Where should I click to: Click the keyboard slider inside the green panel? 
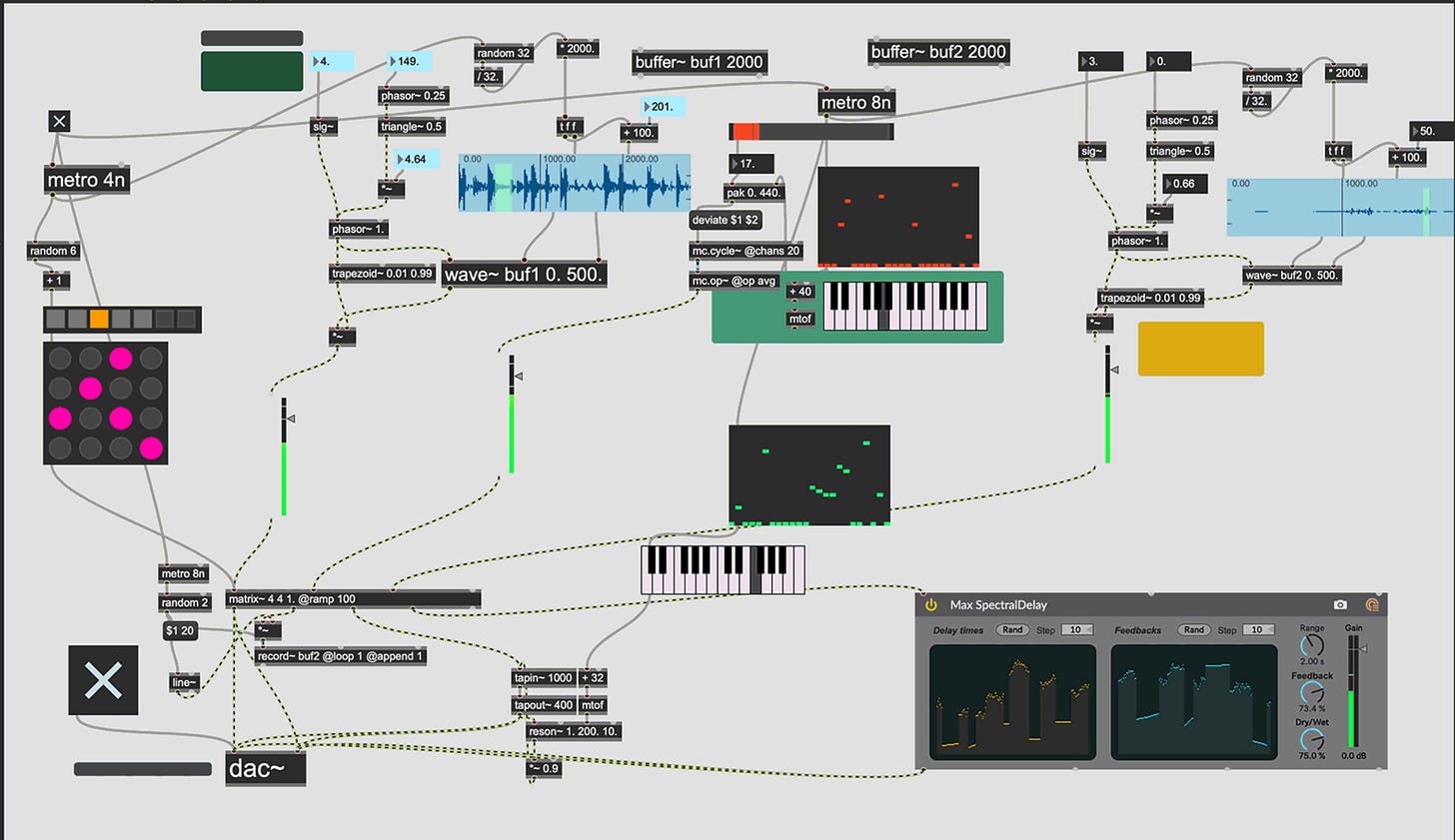pos(905,305)
